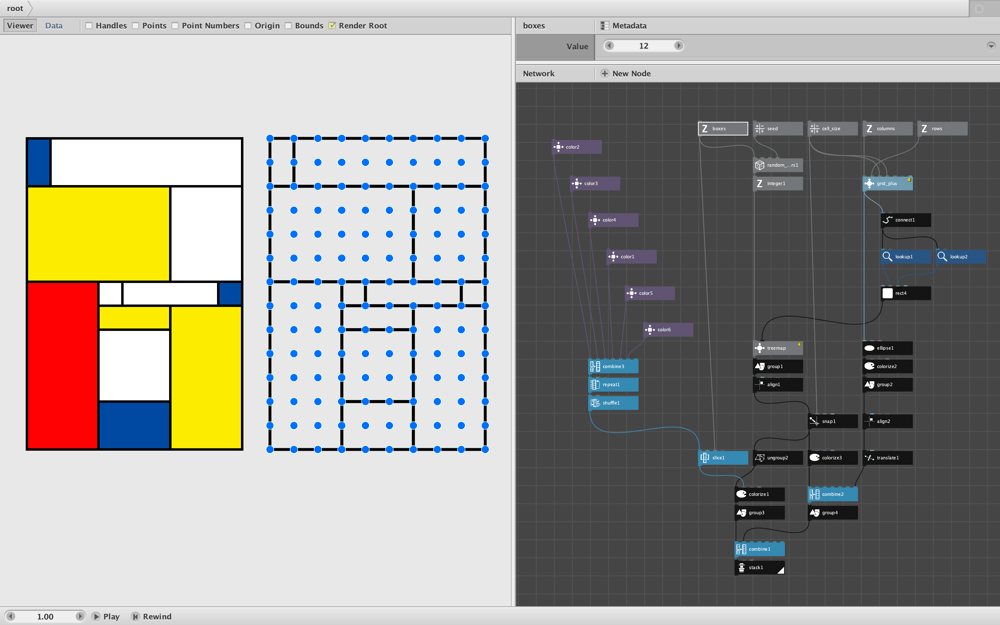Select the grid_plus node
This screenshot has width=1000, height=625.
pyautogui.click(x=887, y=184)
